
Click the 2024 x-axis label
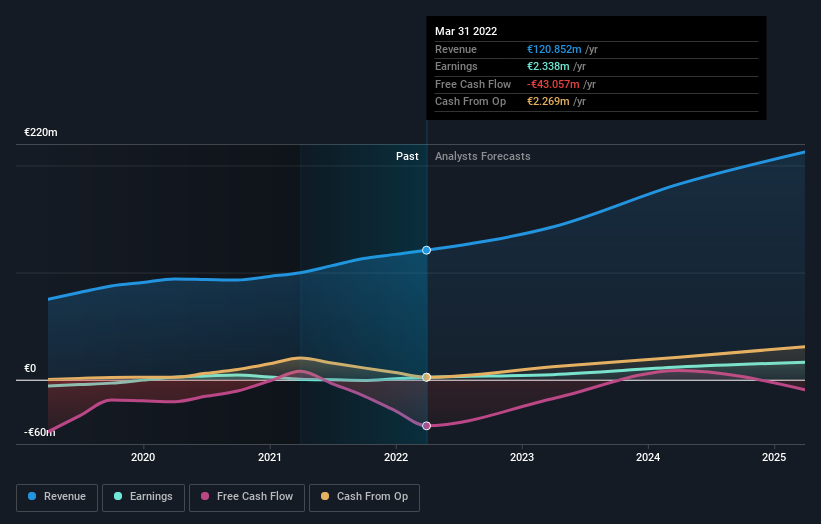[x=648, y=458]
